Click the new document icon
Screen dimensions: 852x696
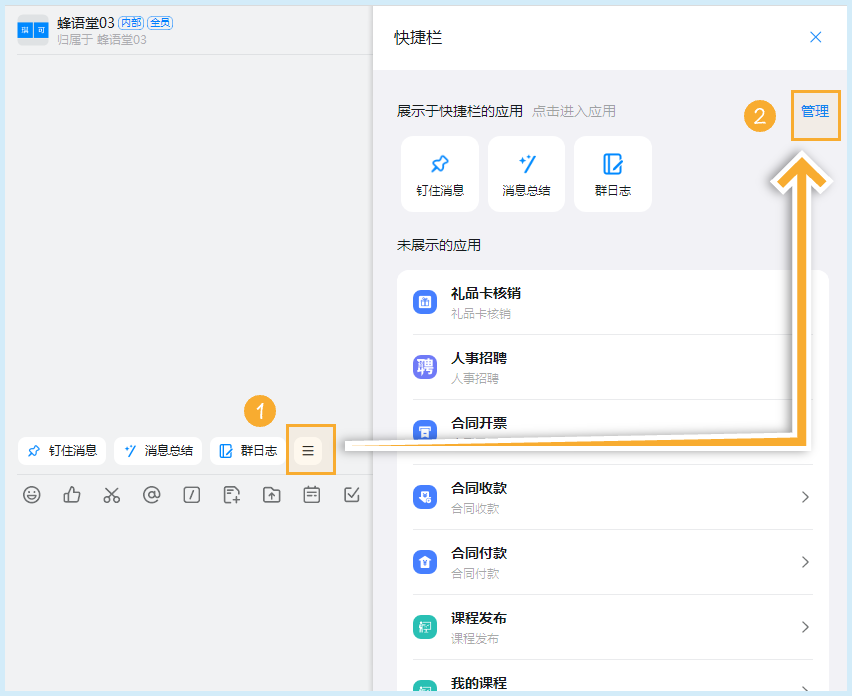tap(231, 494)
